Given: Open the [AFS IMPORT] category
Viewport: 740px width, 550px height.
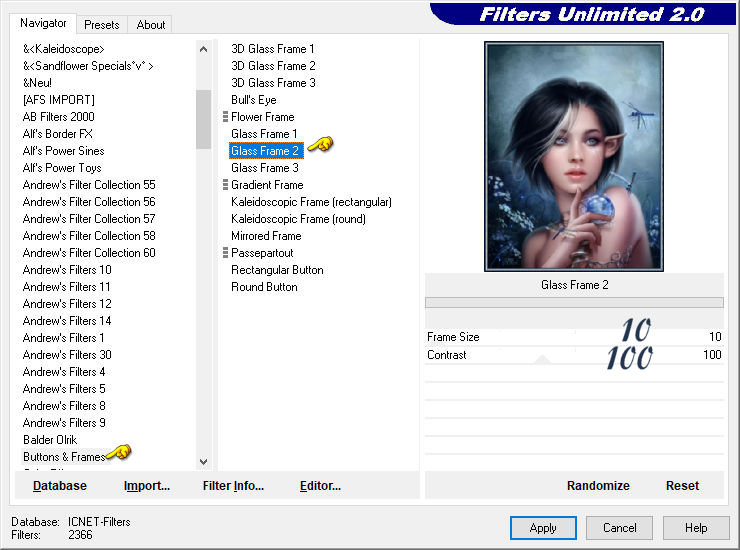Looking at the screenshot, I should (59, 100).
